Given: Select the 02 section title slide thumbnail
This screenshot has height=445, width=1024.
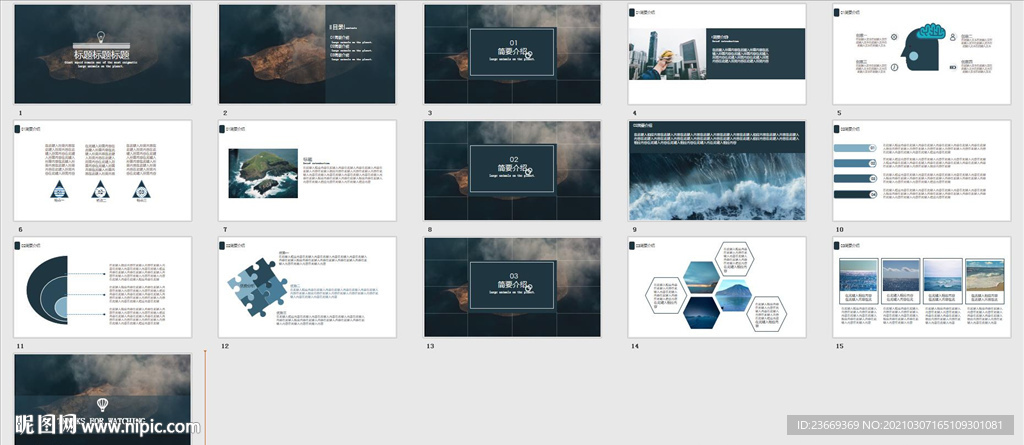Looking at the screenshot, I should point(512,171).
